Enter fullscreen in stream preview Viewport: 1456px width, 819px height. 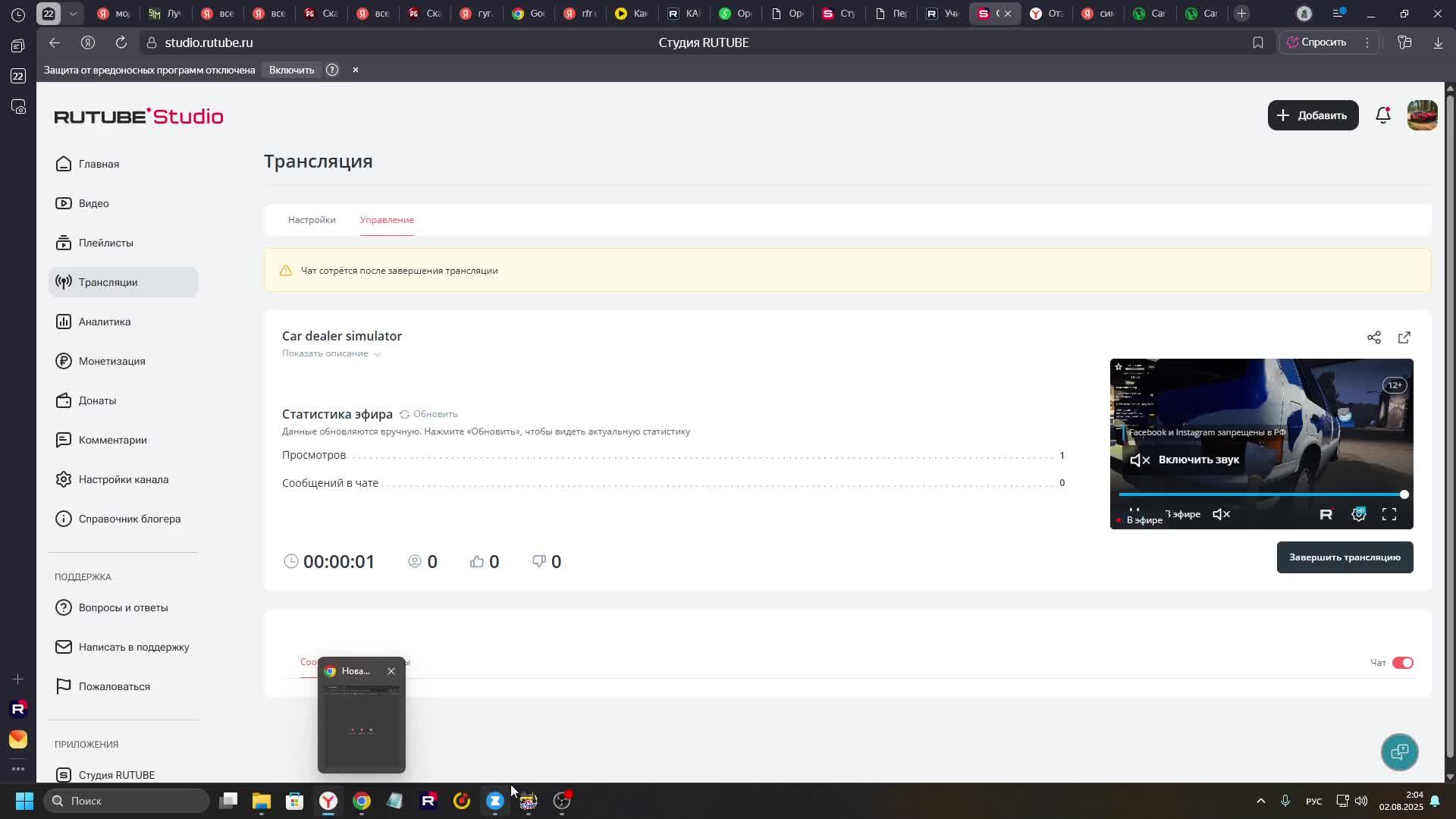(1389, 514)
